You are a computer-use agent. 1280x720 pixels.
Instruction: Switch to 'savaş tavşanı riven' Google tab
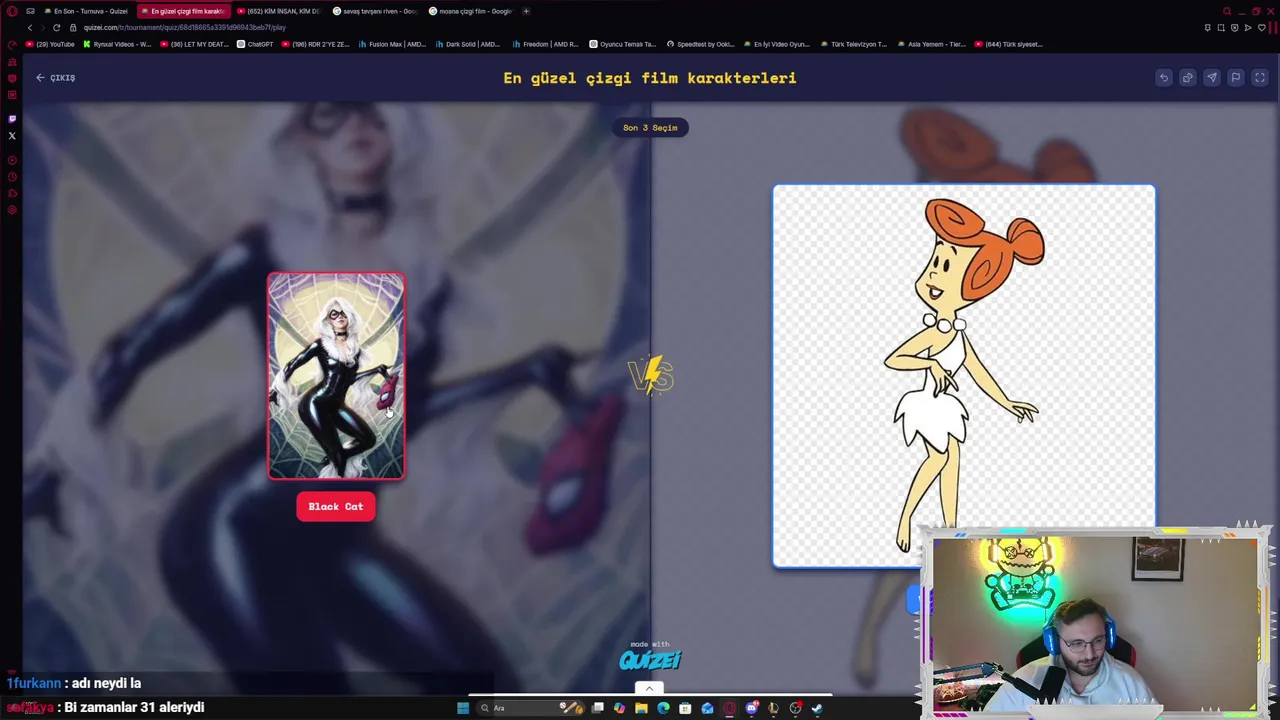[x=374, y=11]
